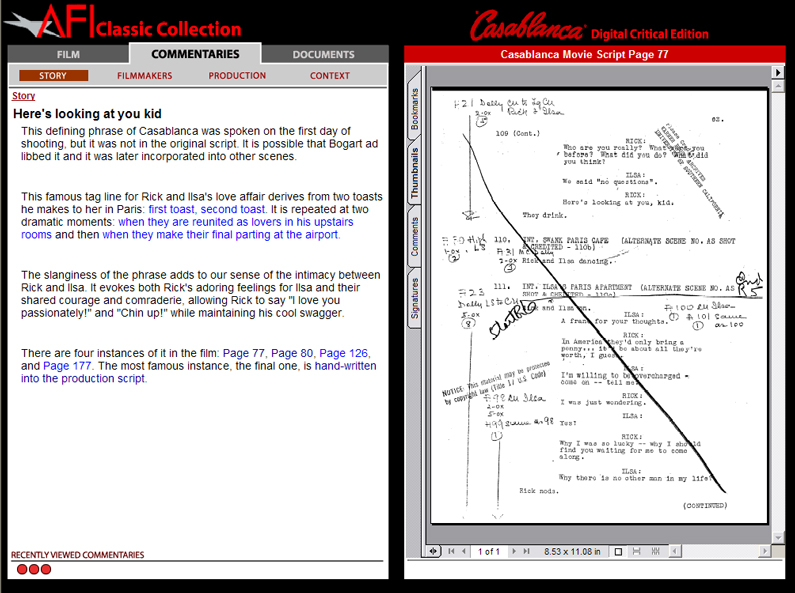Jump to the last page of document
This screenshot has height=593, width=795.
tap(526, 551)
